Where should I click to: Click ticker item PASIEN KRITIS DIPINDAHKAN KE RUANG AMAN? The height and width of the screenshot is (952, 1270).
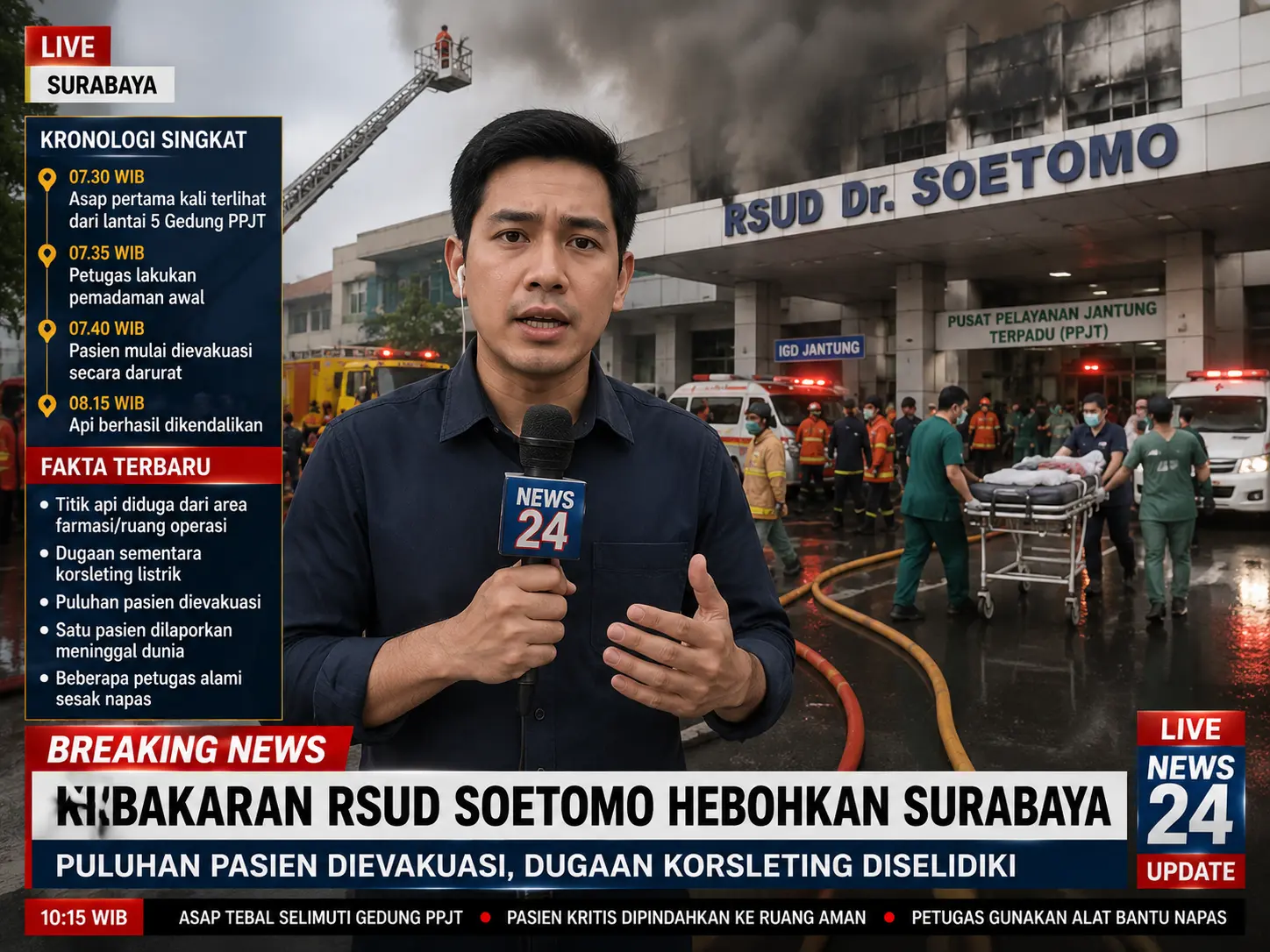[x=686, y=918]
